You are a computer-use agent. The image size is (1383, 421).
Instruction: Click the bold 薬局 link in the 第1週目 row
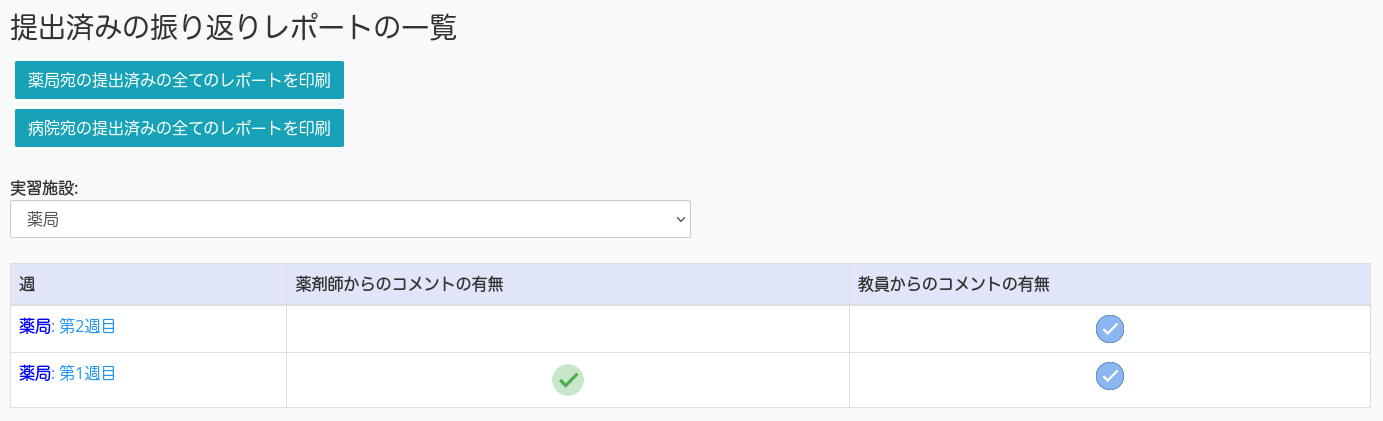(35, 373)
